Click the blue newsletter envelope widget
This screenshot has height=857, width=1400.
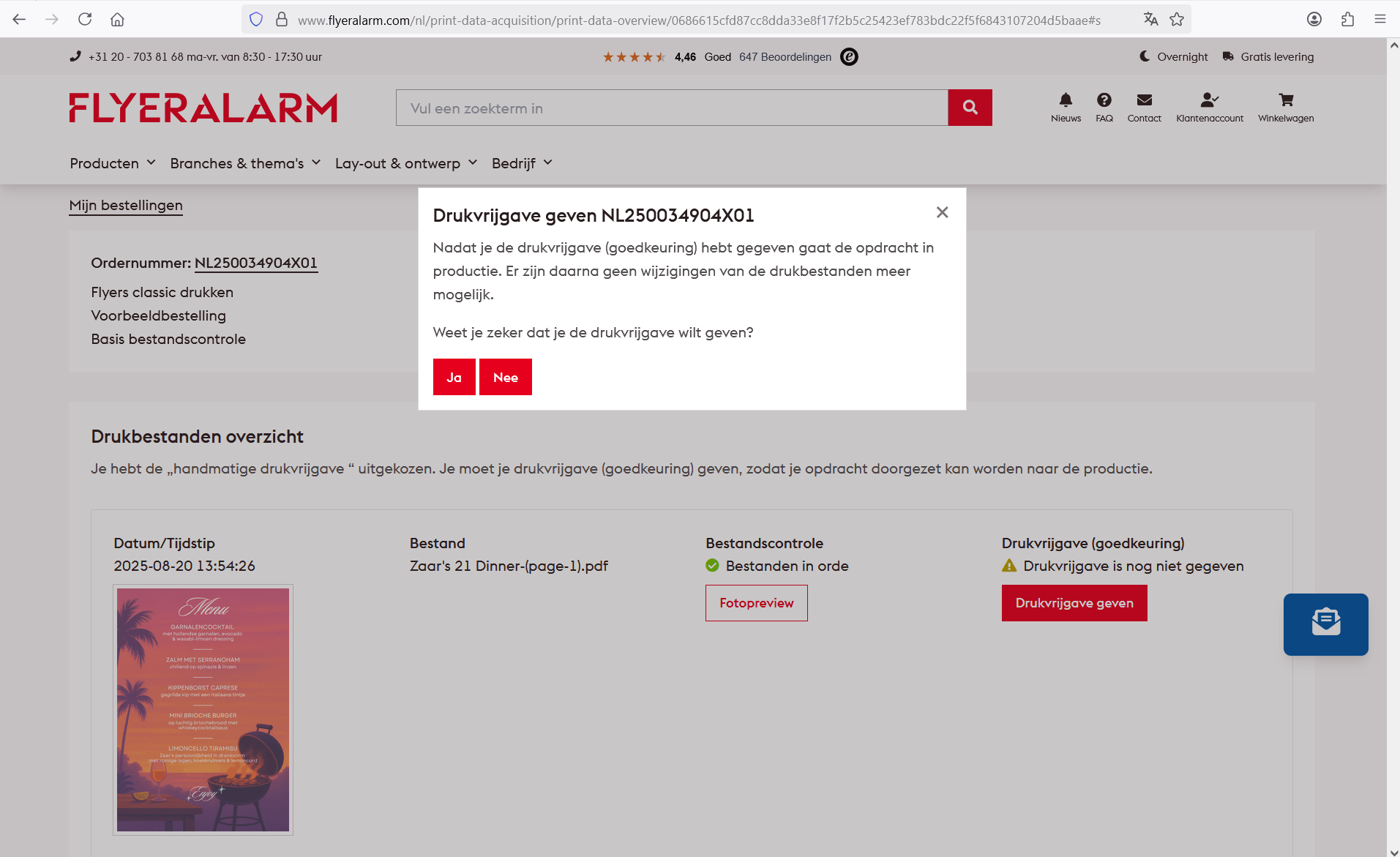[1325, 624]
